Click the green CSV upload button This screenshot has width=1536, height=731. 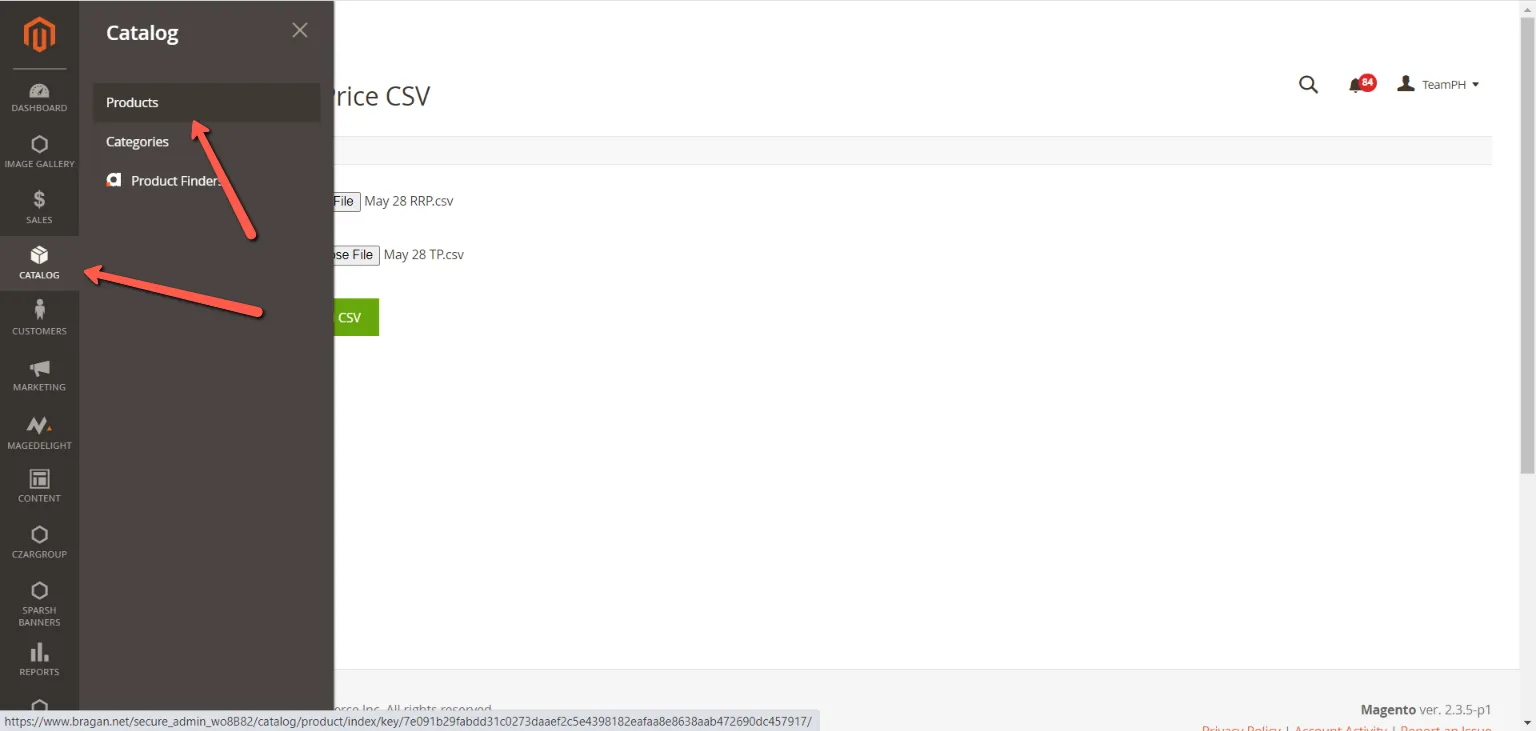click(356, 317)
